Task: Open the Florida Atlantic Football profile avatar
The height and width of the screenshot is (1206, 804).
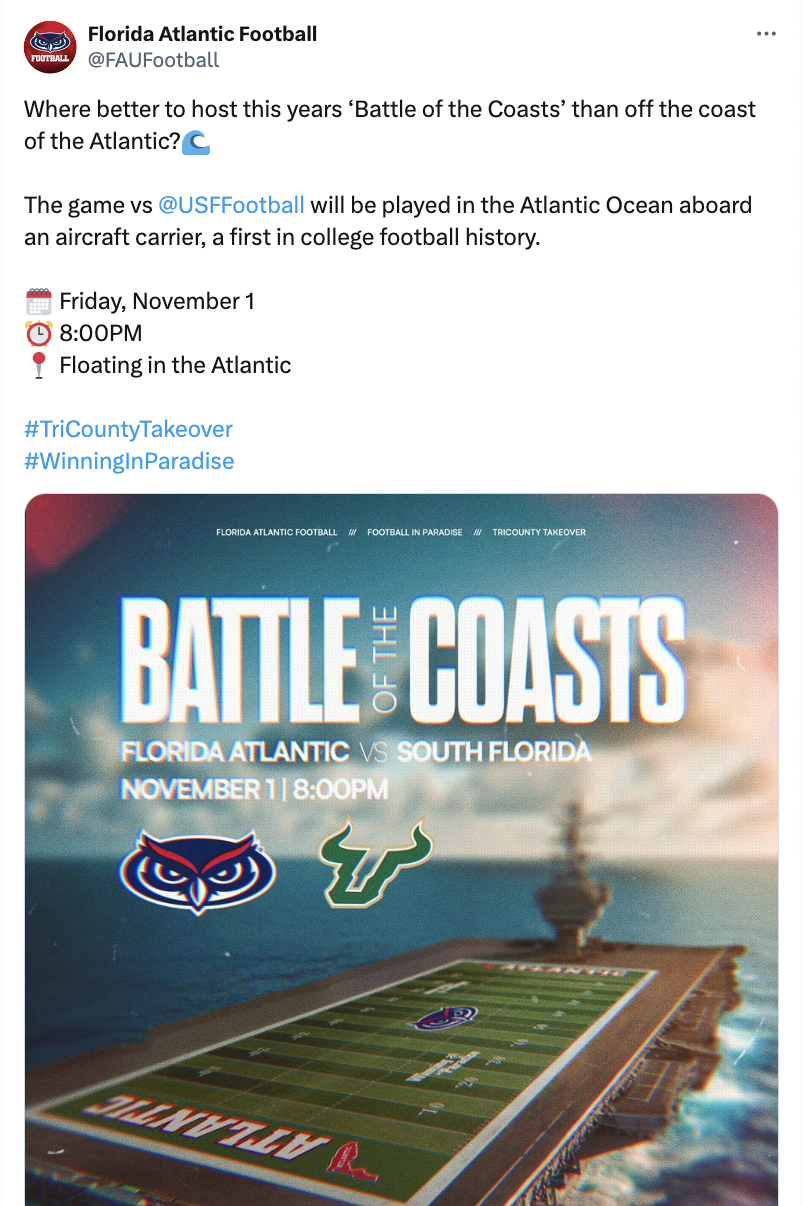Action: (50, 46)
